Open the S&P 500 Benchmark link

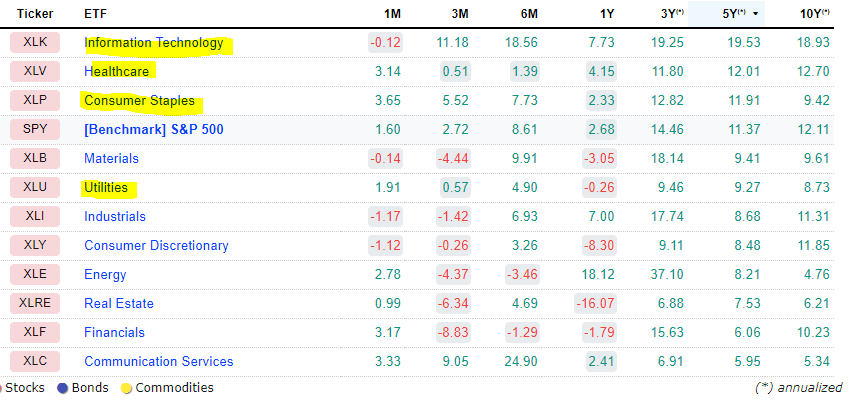154,130
